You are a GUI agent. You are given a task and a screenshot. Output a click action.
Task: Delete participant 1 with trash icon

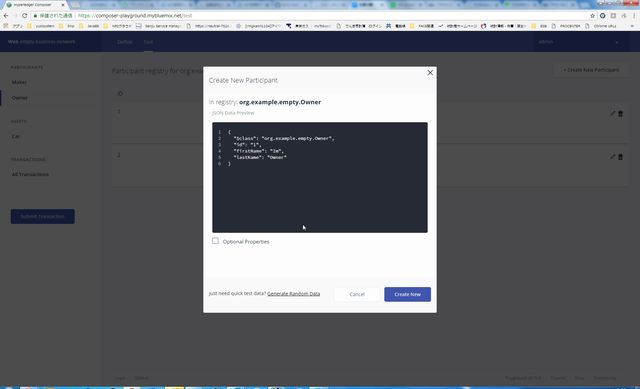[620, 113]
